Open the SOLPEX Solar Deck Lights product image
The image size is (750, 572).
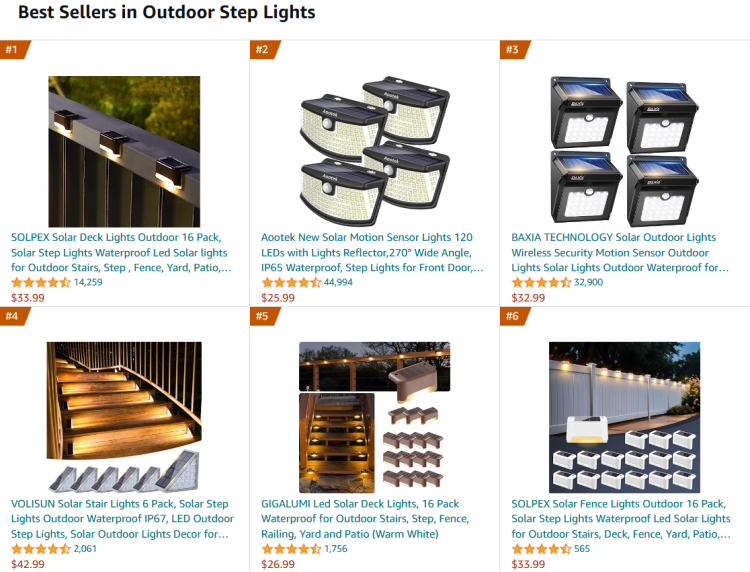(124, 151)
